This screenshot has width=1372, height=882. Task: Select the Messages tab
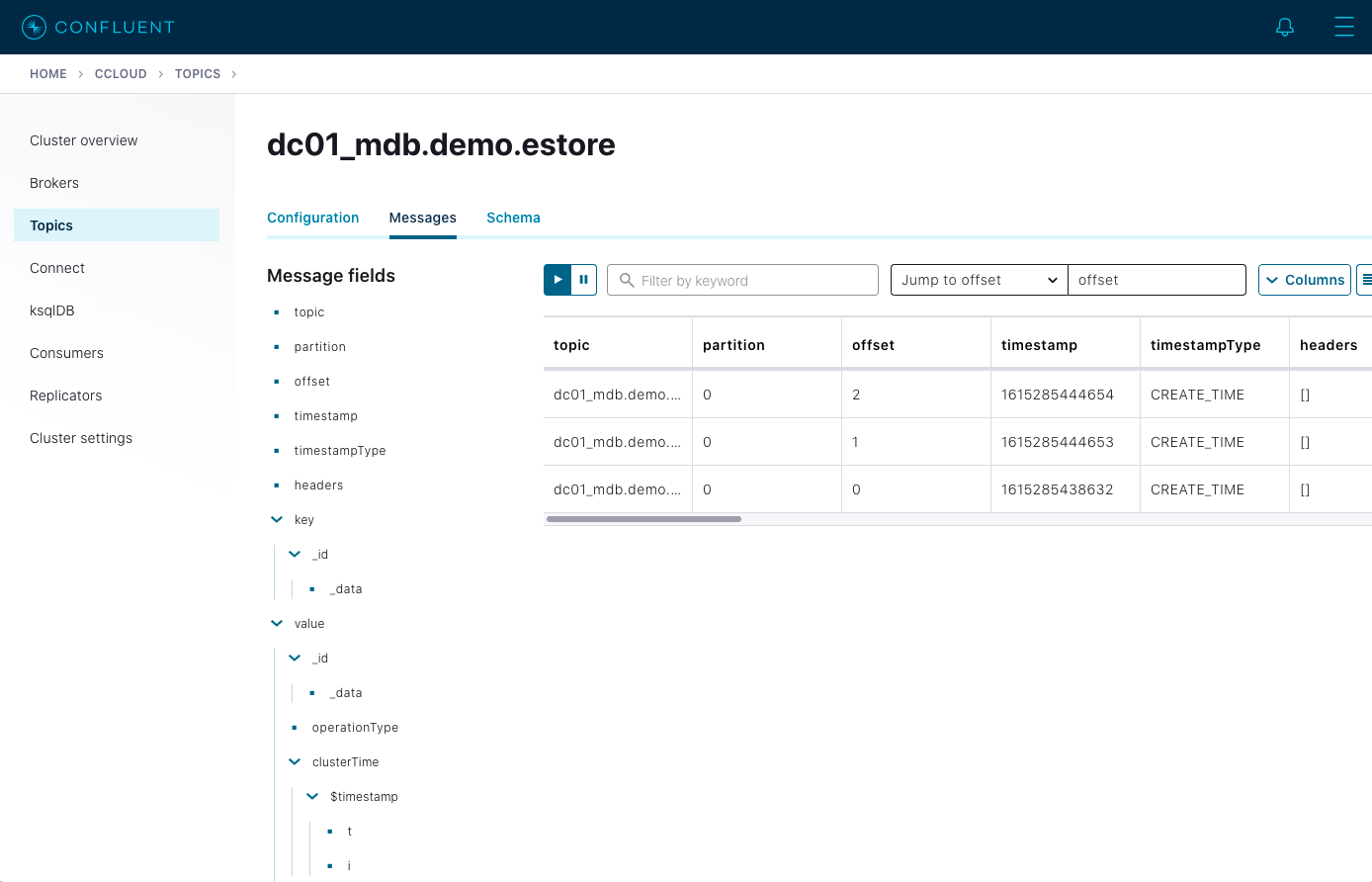point(422,218)
